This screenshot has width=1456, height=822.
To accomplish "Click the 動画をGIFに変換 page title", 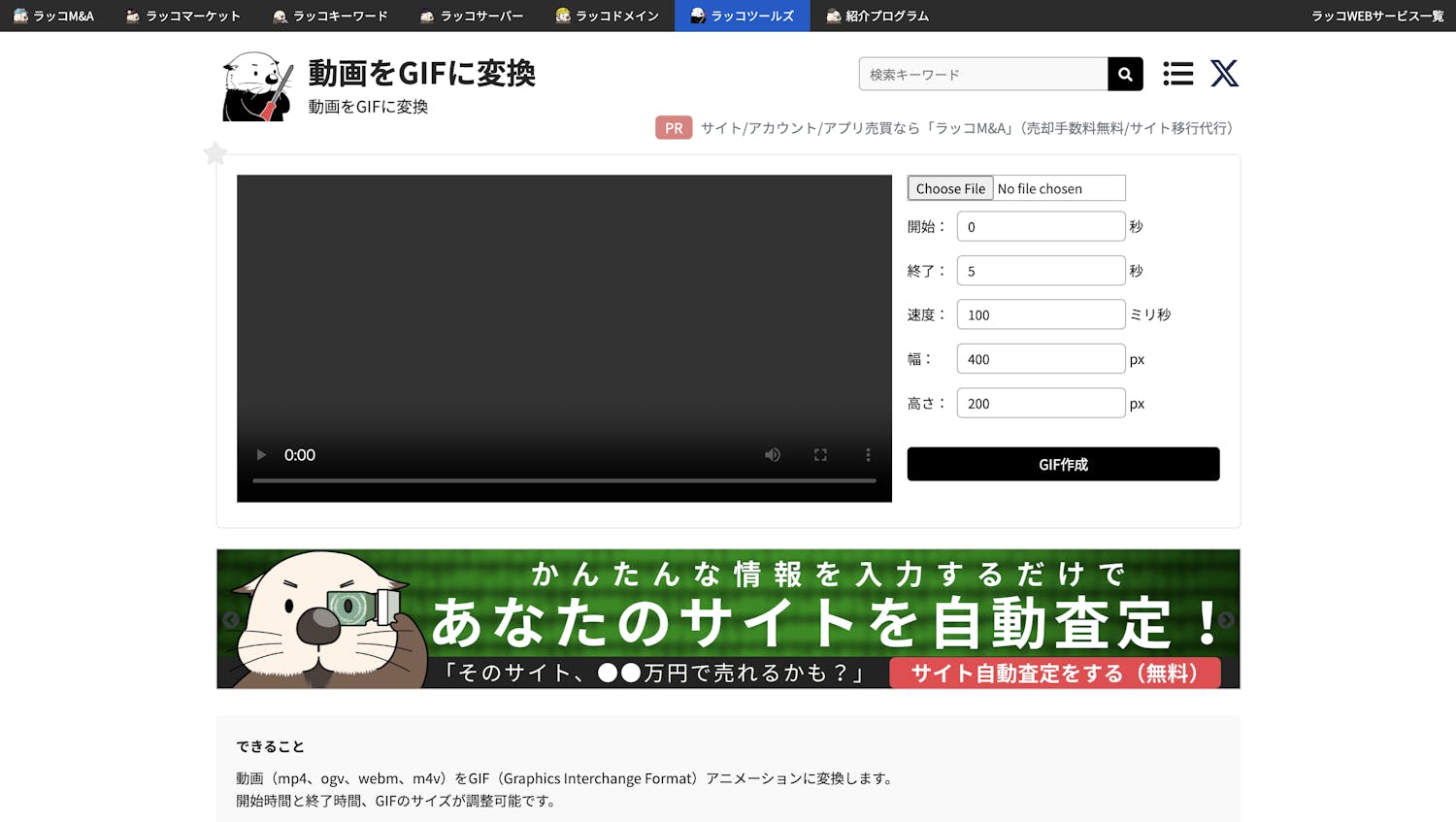I will click(x=421, y=73).
